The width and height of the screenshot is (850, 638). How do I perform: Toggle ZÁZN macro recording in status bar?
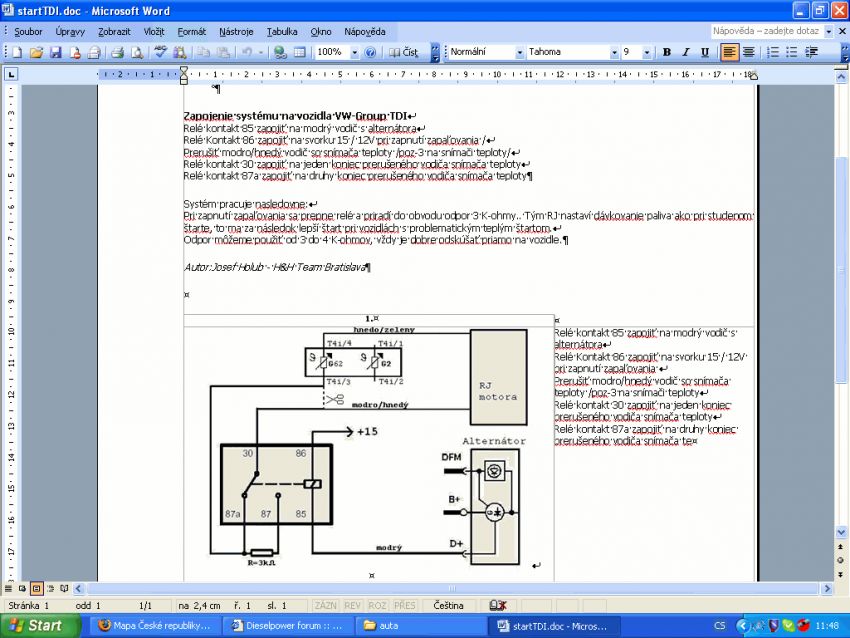click(x=325, y=605)
